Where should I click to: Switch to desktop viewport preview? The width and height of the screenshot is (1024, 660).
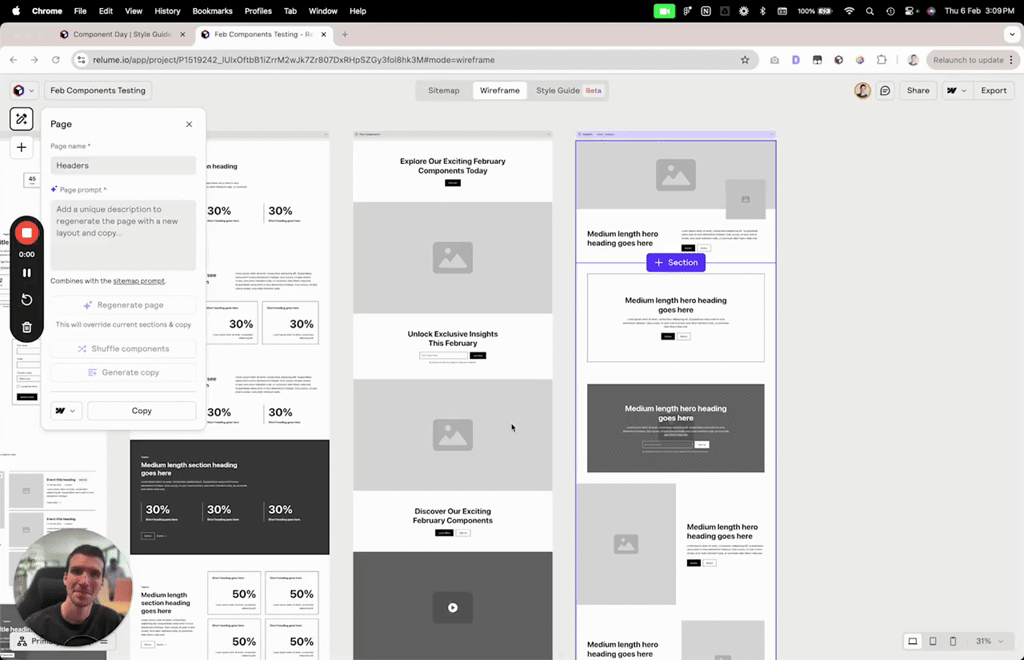912,641
